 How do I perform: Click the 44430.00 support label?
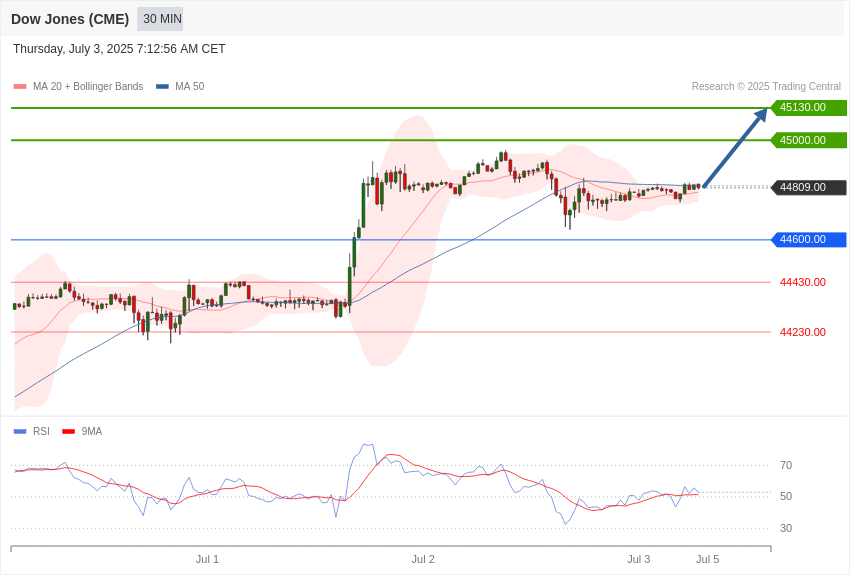(x=803, y=282)
